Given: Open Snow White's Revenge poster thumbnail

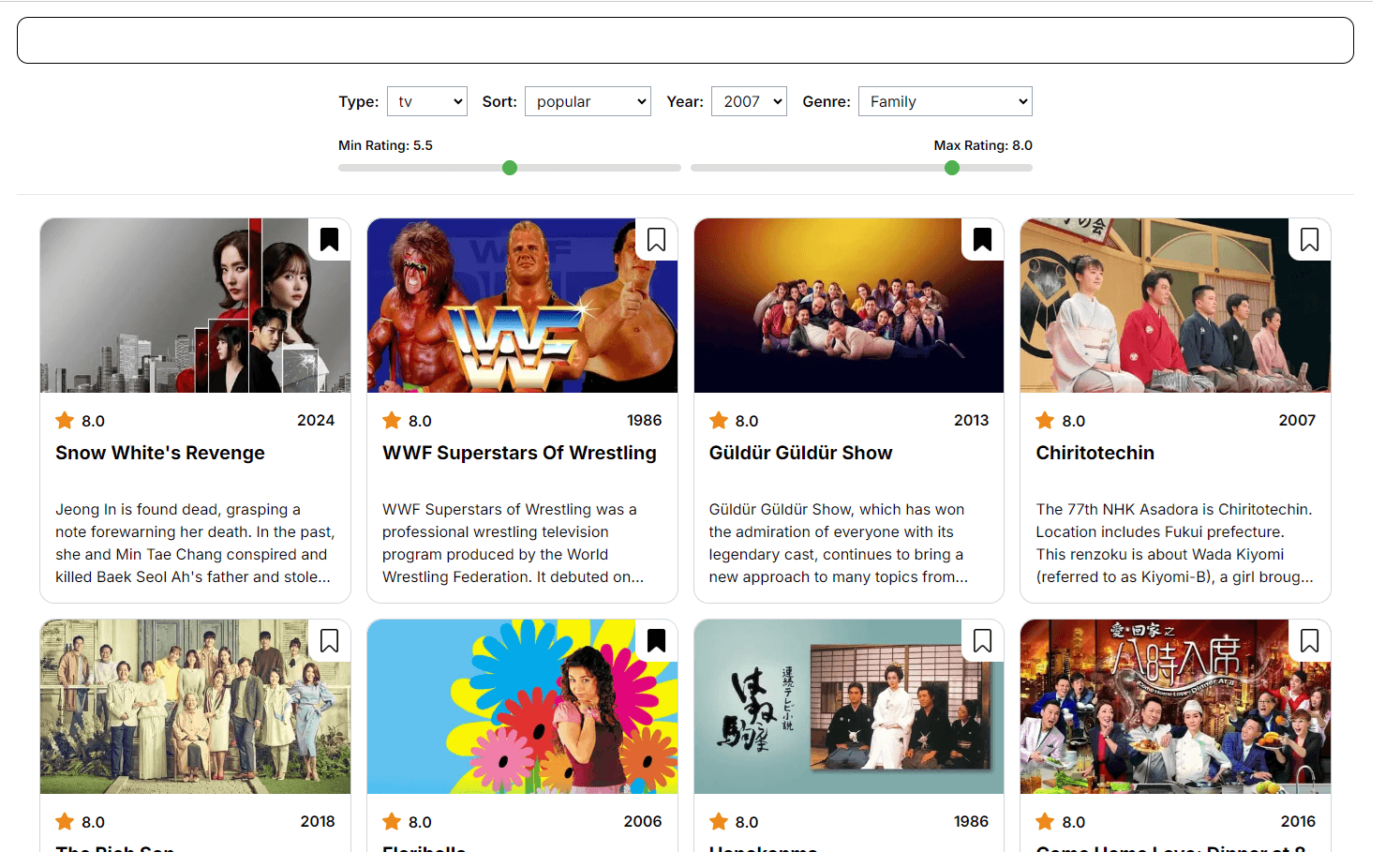Looking at the screenshot, I should click(195, 306).
